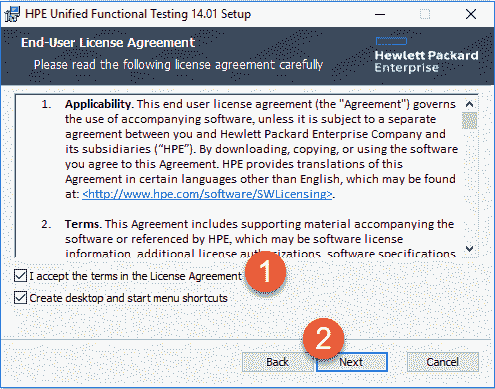
Task: Click the End-User License Agreement heading
Action: coord(108,43)
